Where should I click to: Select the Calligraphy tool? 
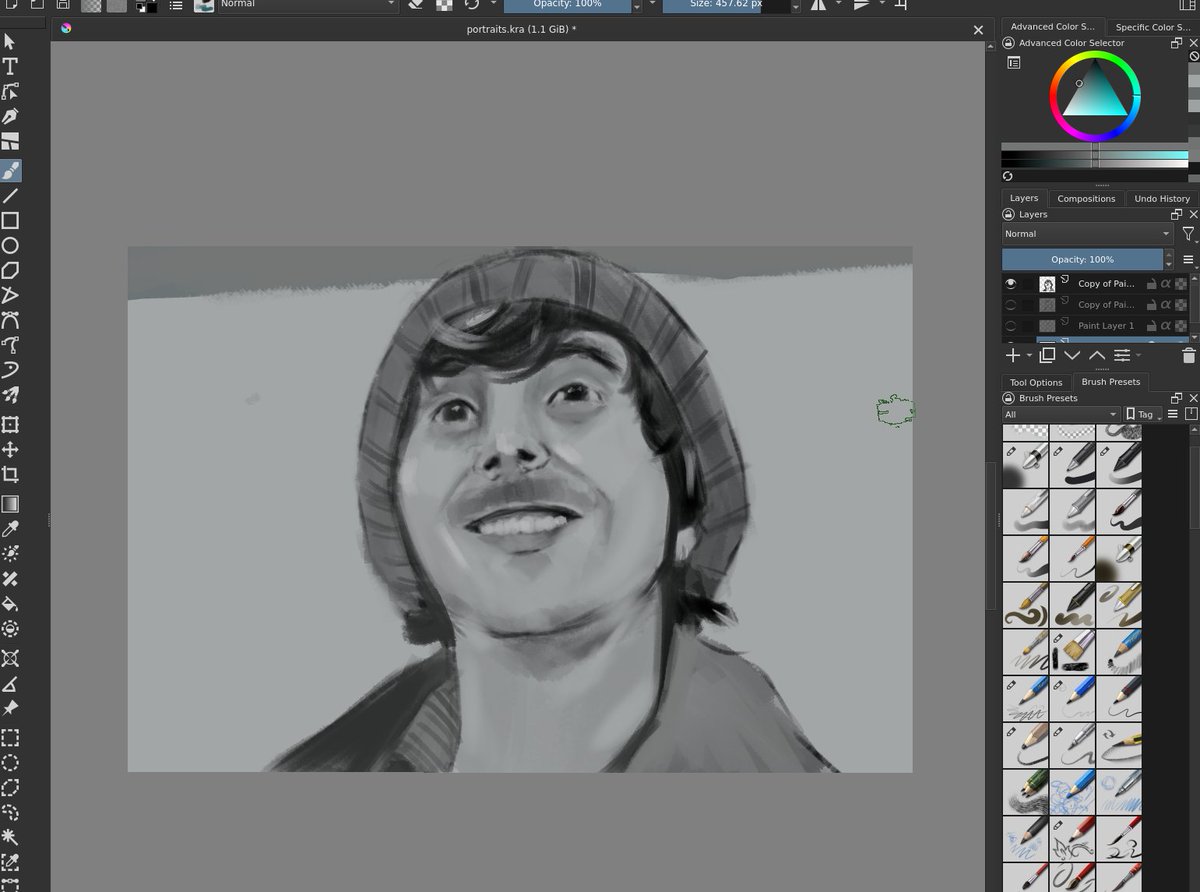click(10, 116)
